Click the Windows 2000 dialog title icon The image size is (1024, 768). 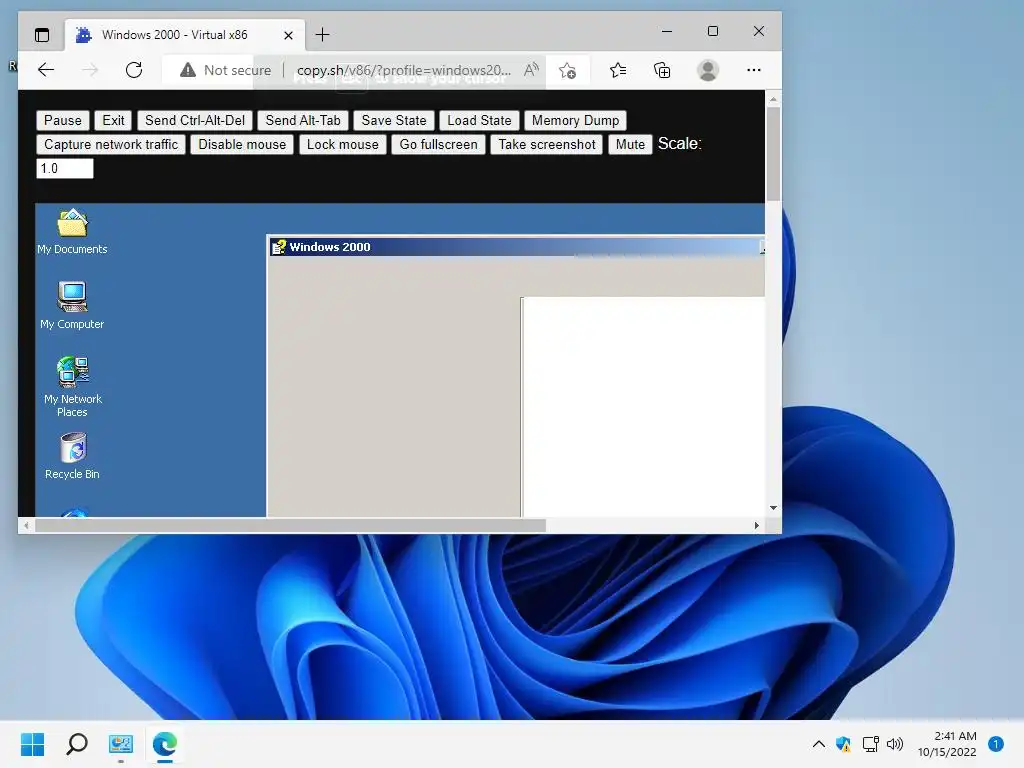click(x=279, y=247)
